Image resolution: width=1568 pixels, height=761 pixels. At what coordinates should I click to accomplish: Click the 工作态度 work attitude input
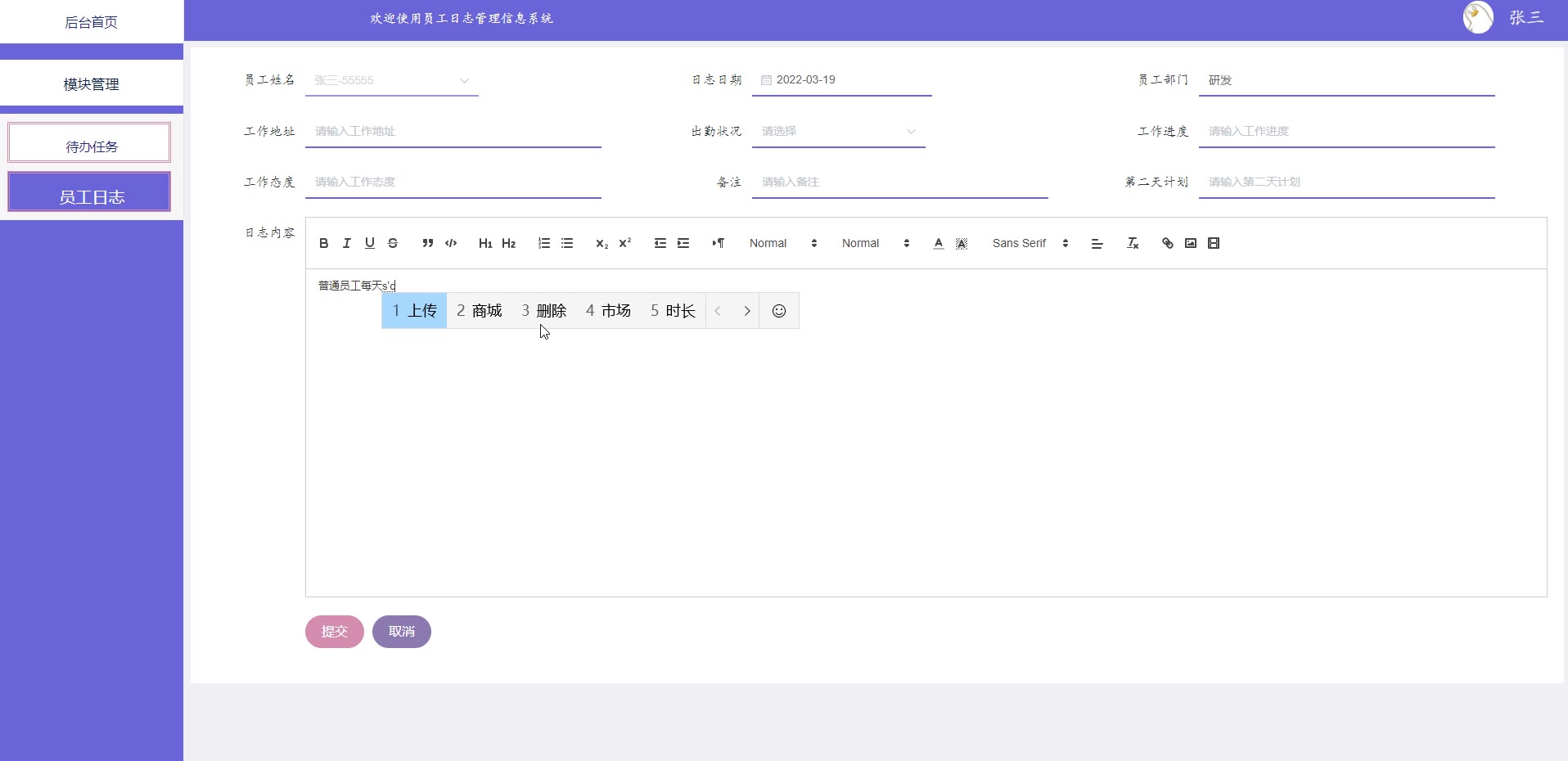(x=453, y=182)
